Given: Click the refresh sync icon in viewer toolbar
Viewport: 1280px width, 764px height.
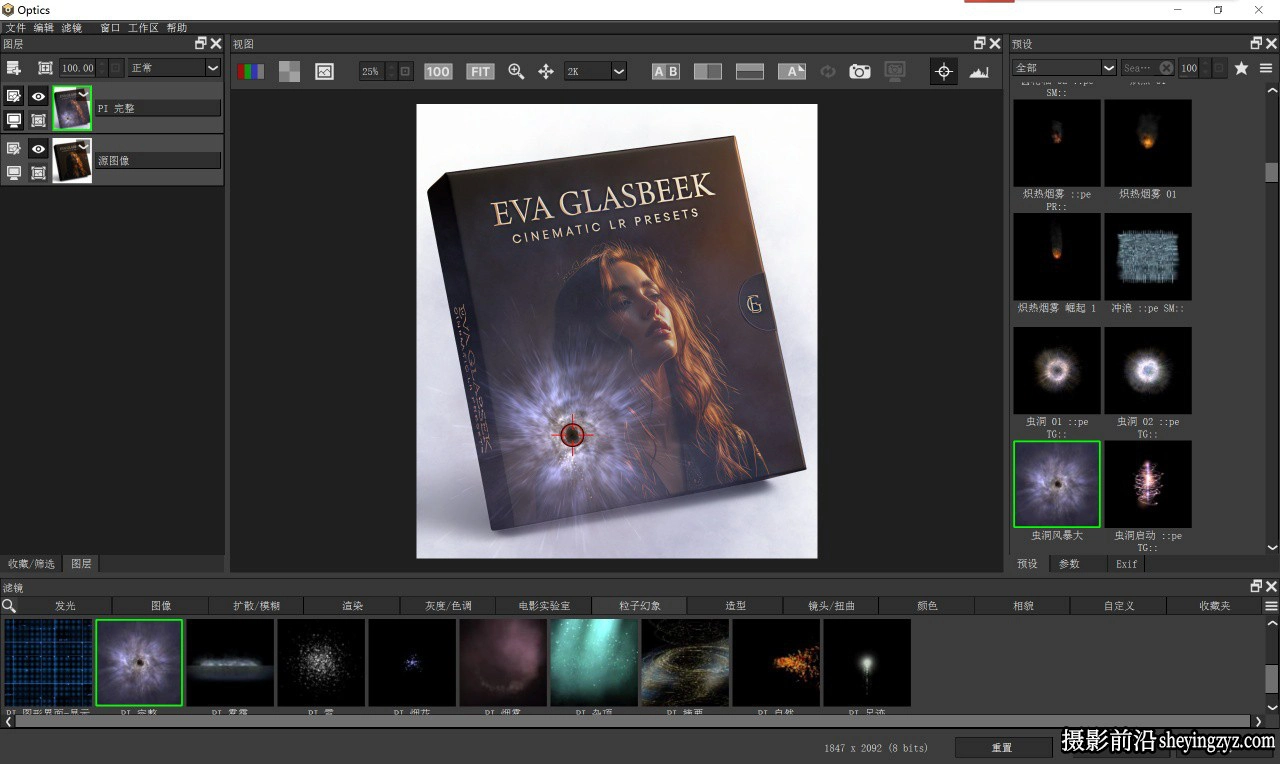Looking at the screenshot, I should tap(828, 71).
